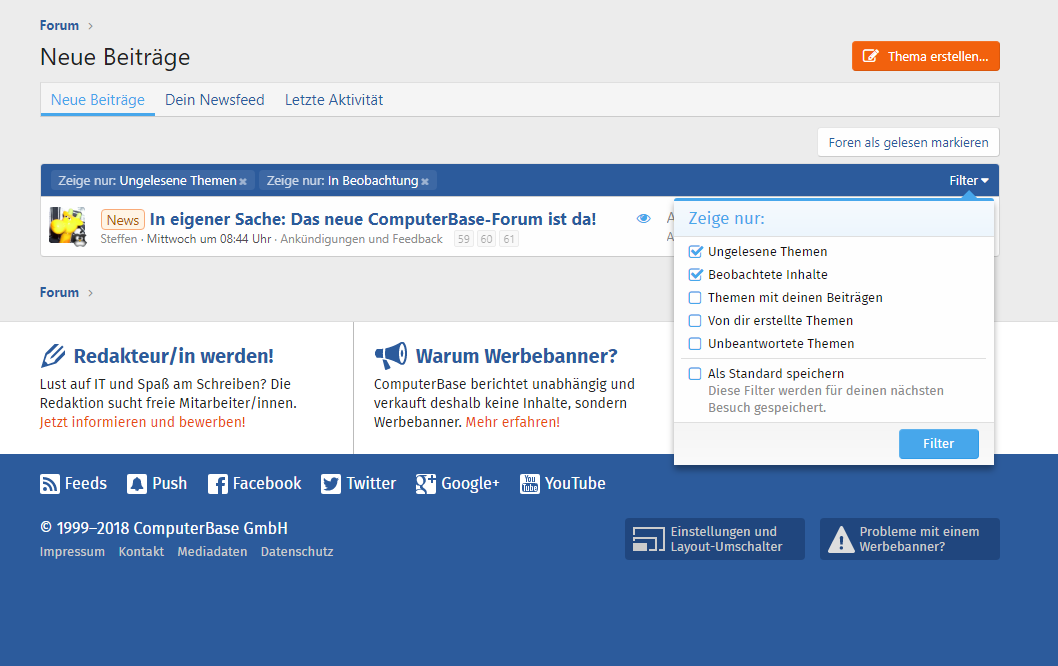Click top Forum breadcrumb link

pyautogui.click(x=59, y=26)
